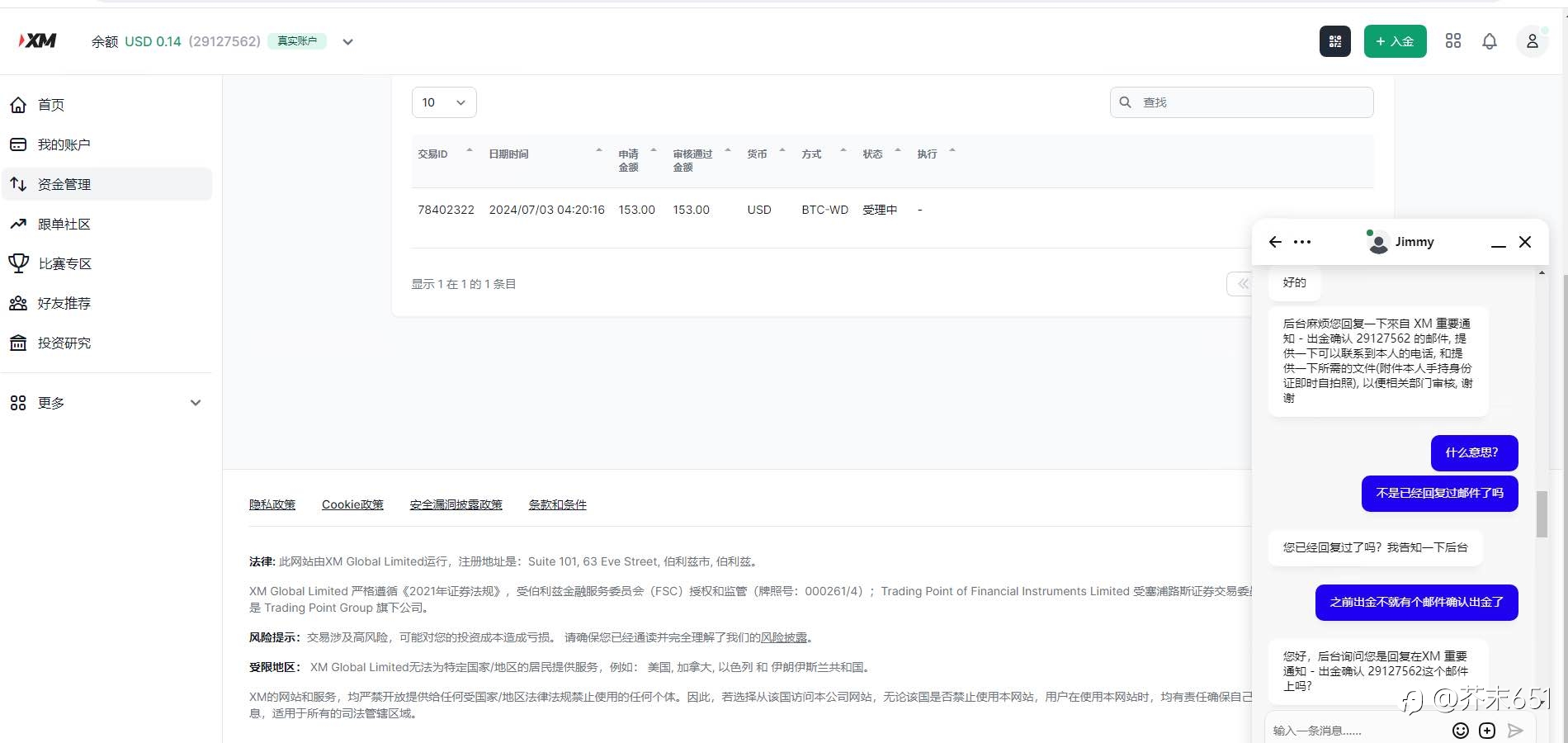Sort by 状态 column
Viewport: 1568px width, 743px height.
(881, 154)
